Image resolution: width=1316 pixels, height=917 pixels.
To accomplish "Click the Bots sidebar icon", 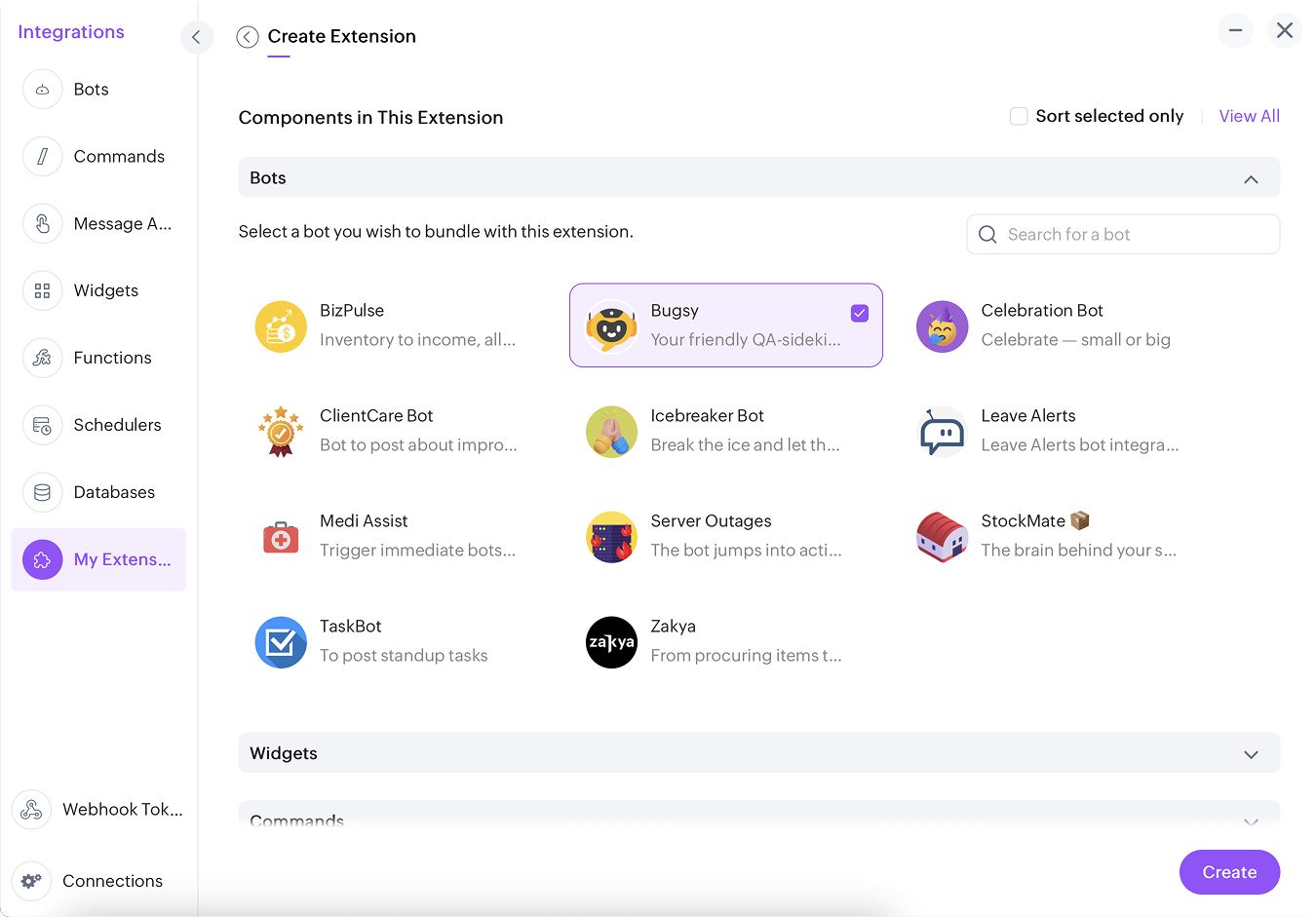I will (x=42, y=90).
